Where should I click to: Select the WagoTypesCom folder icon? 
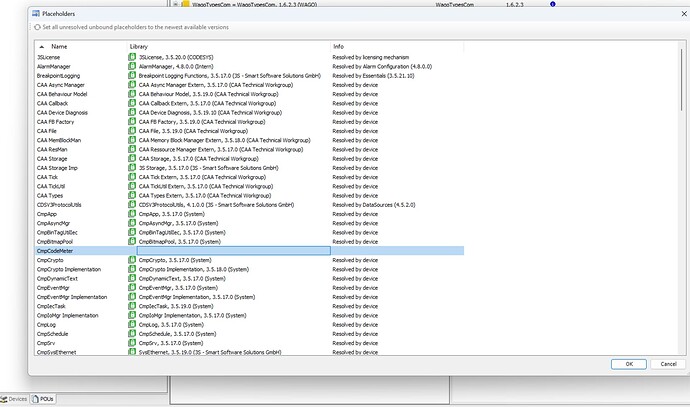[x=186, y=4]
